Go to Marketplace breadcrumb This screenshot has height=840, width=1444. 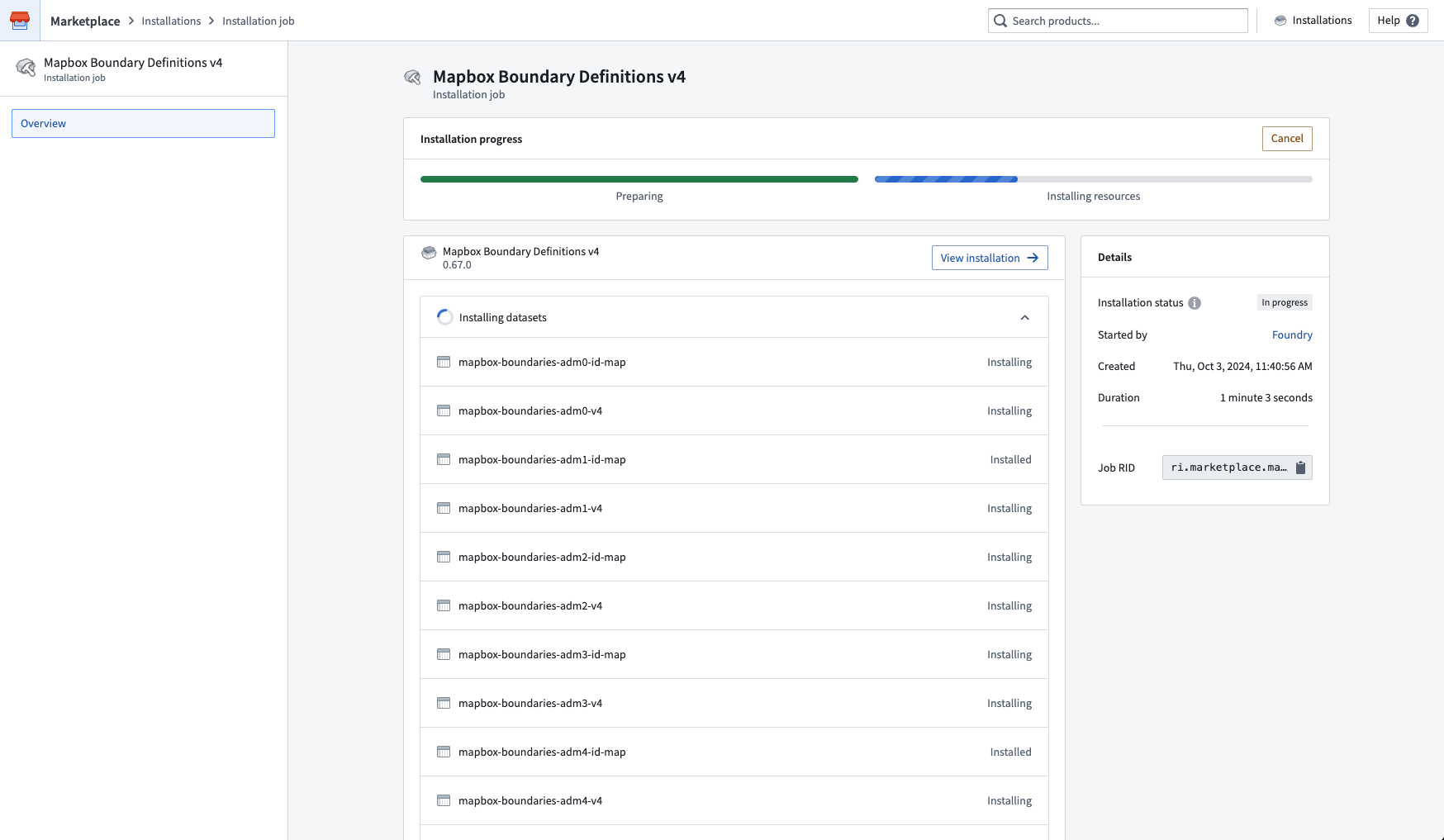(x=85, y=21)
